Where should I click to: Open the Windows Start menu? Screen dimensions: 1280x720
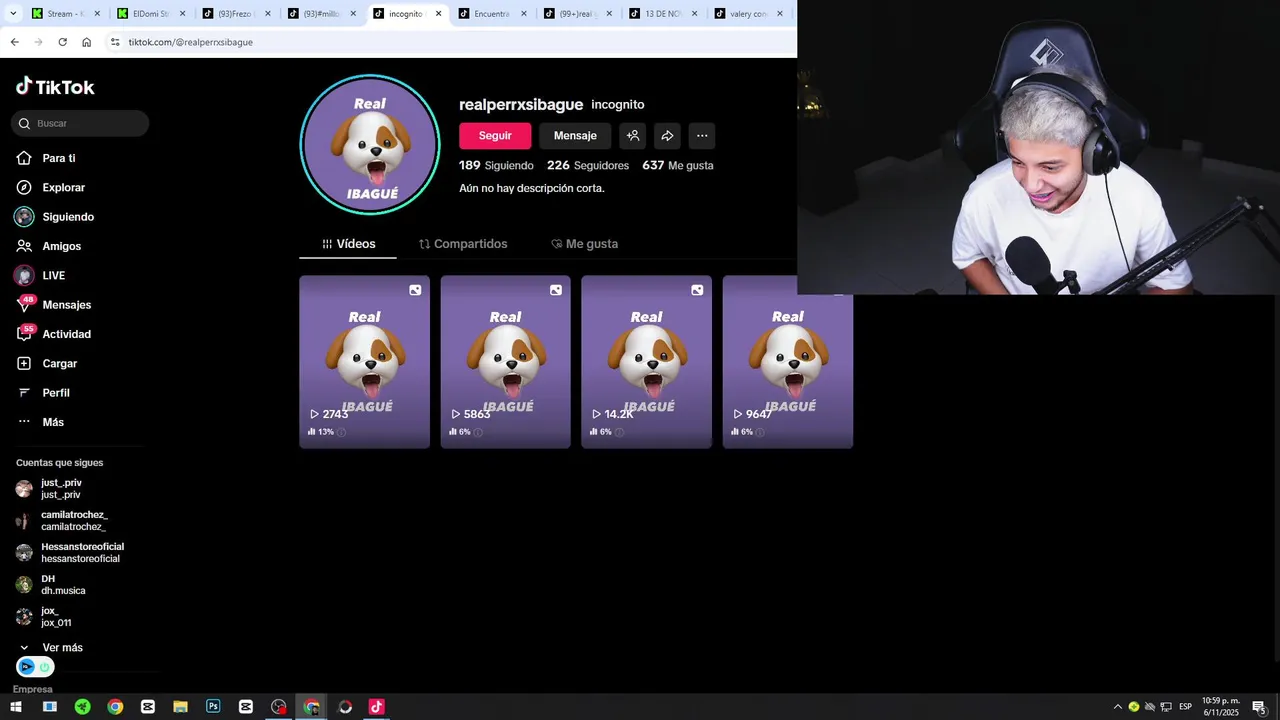(x=16, y=707)
